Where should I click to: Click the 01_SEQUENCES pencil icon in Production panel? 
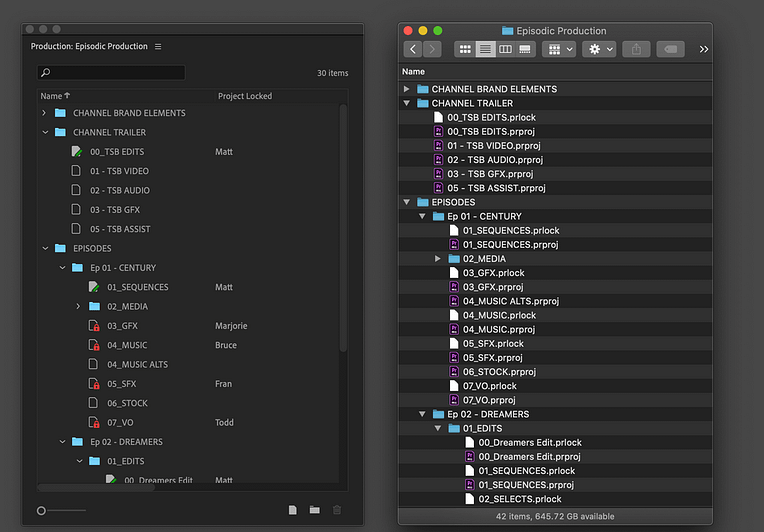(94, 287)
